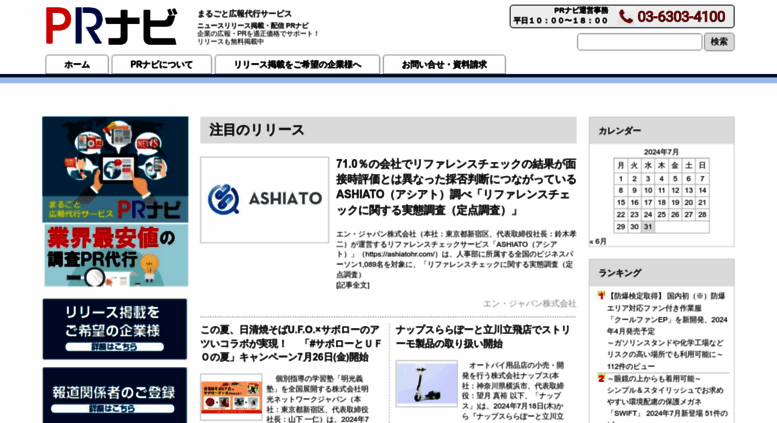Open the electric scooter article thumbnail
The height and width of the screenshot is (423, 777).
point(426,384)
